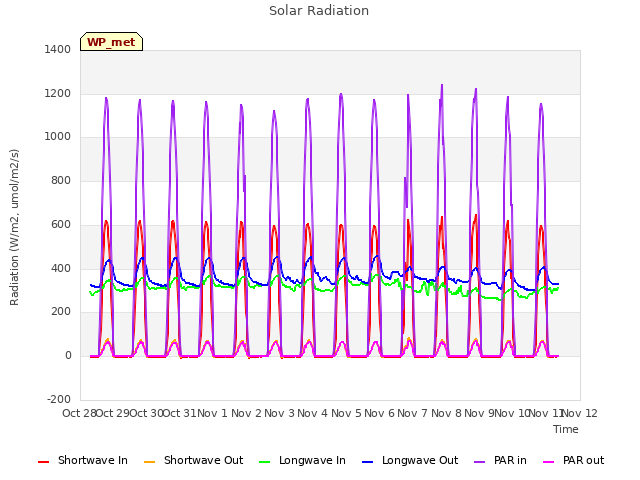This screenshot has width=640, height=480.
Task: Toggle the Shortwave In legend entry
Action: [83, 460]
